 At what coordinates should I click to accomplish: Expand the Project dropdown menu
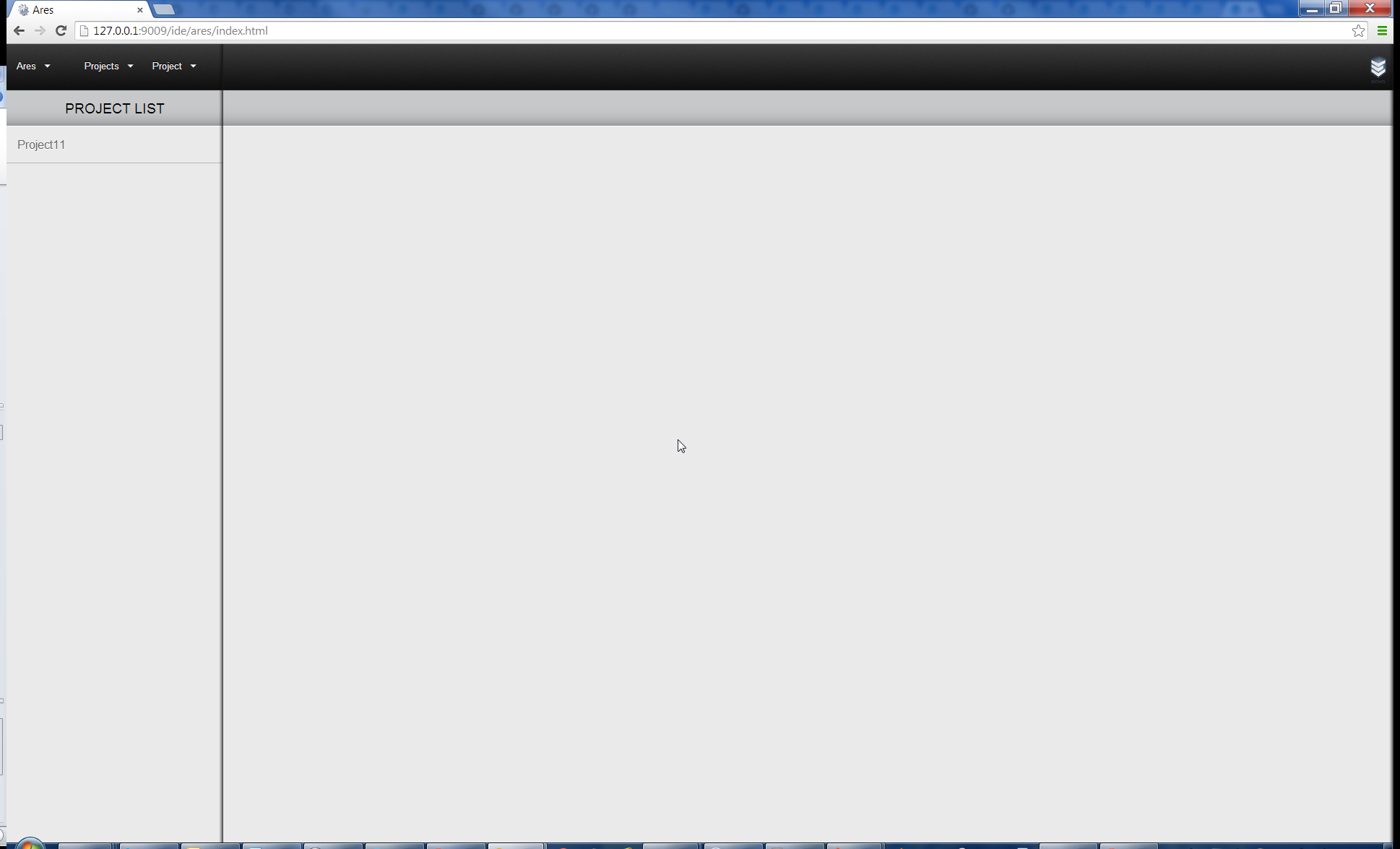(173, 66)
